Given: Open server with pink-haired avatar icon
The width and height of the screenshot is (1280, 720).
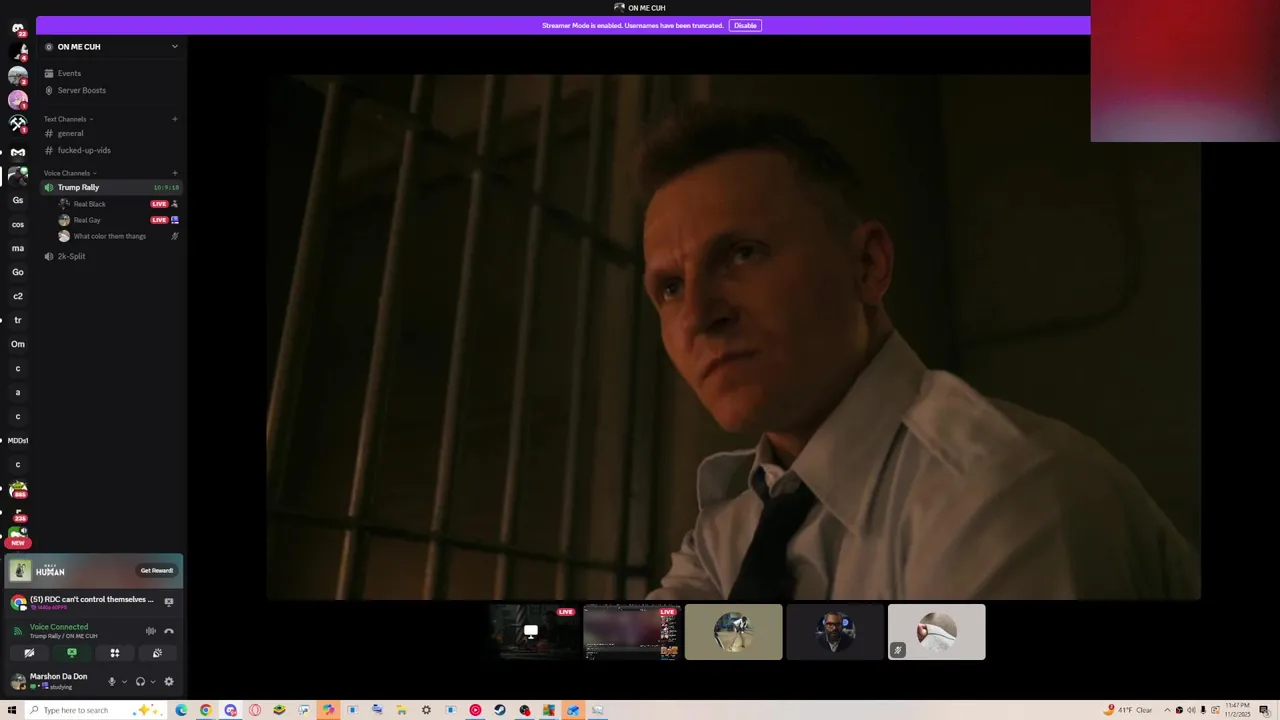Looking at the screenshot, I should point(17,100).
